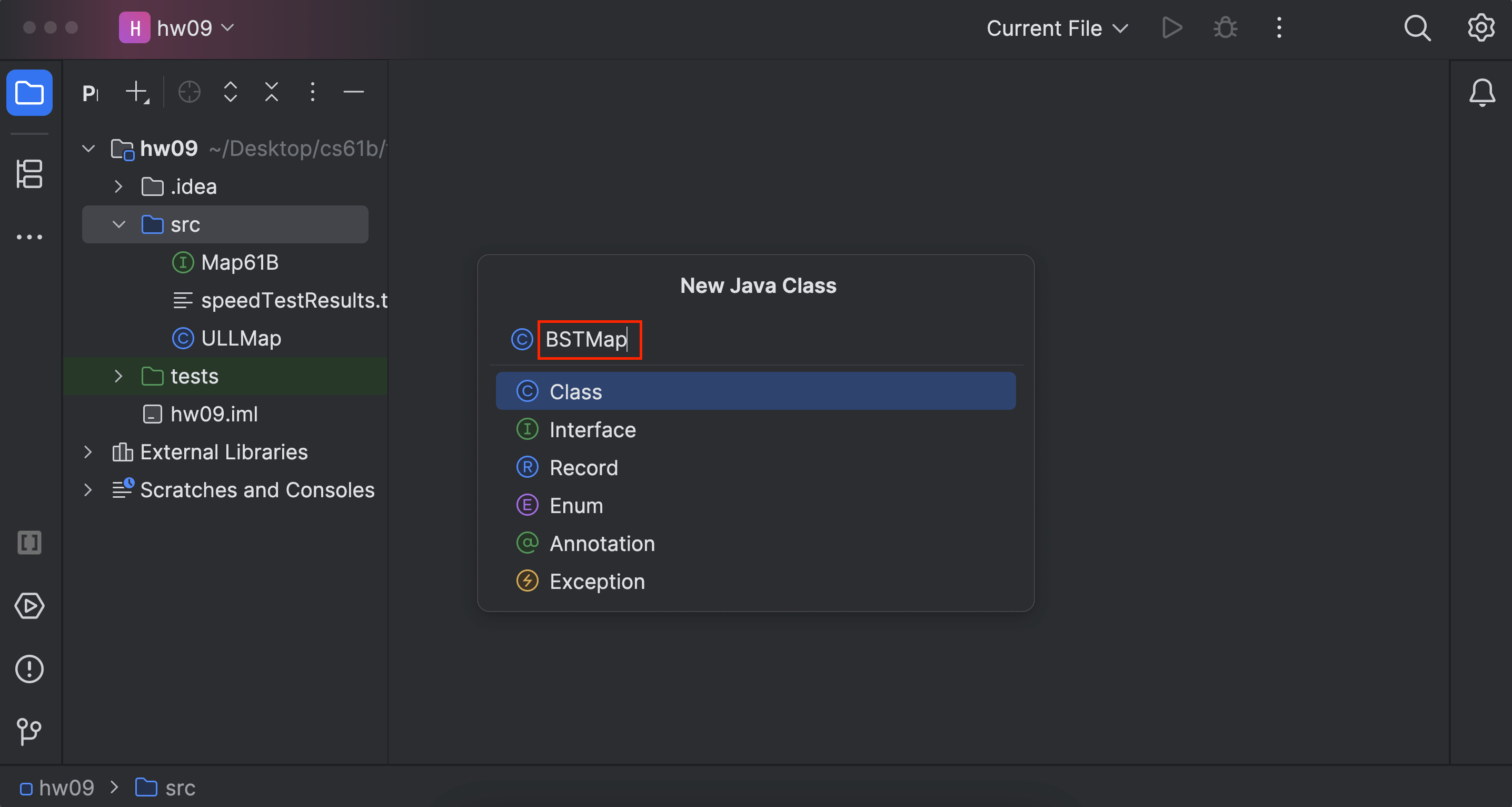This screenshot has width=1512, height=807.
Task: Open the Problems tool window
Action: pyautogui.click(x=29, y=668)
